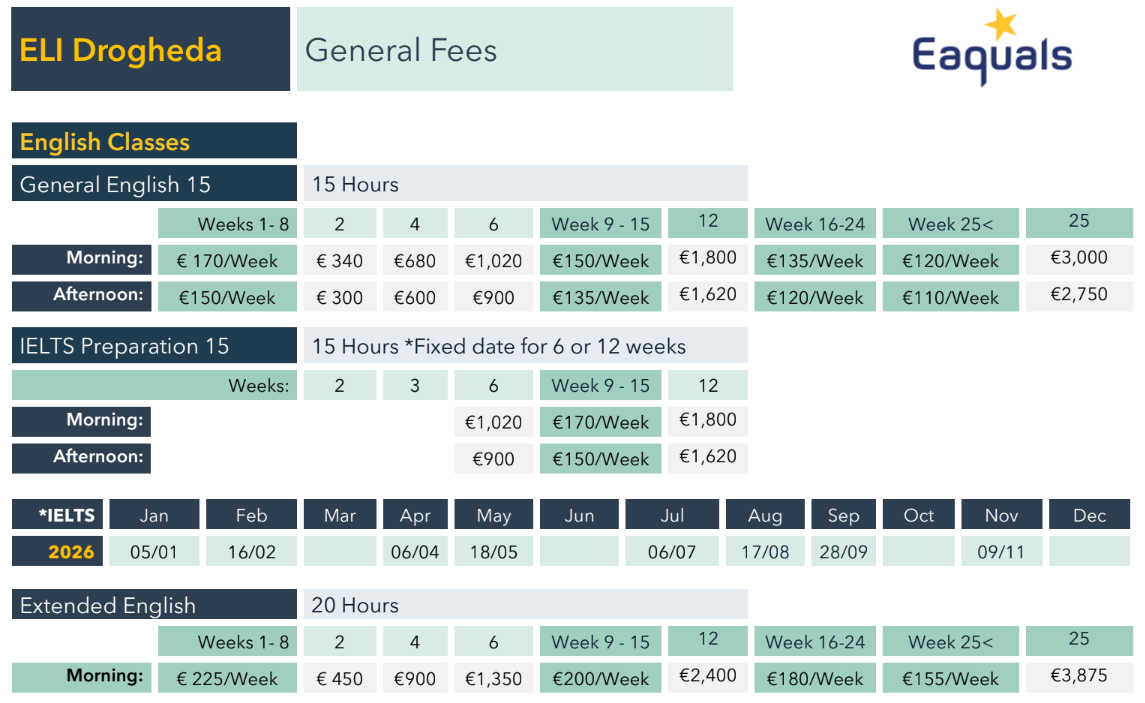Screen dimensions: 1145x703
Task: Select the €2,400 Extended English price
Action: tap(708, 675)
